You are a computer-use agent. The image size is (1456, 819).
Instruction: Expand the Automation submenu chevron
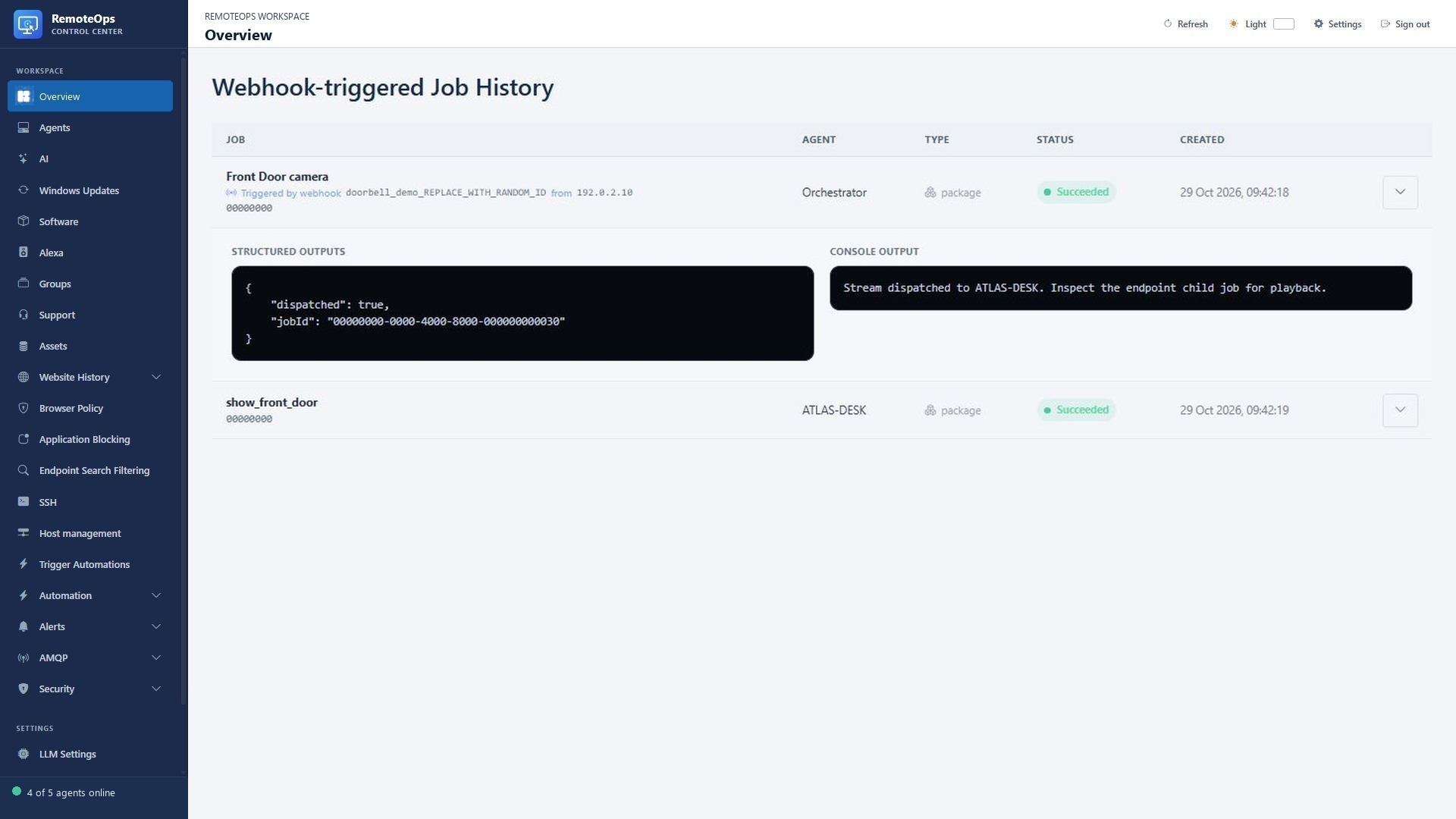coord(156,595)
